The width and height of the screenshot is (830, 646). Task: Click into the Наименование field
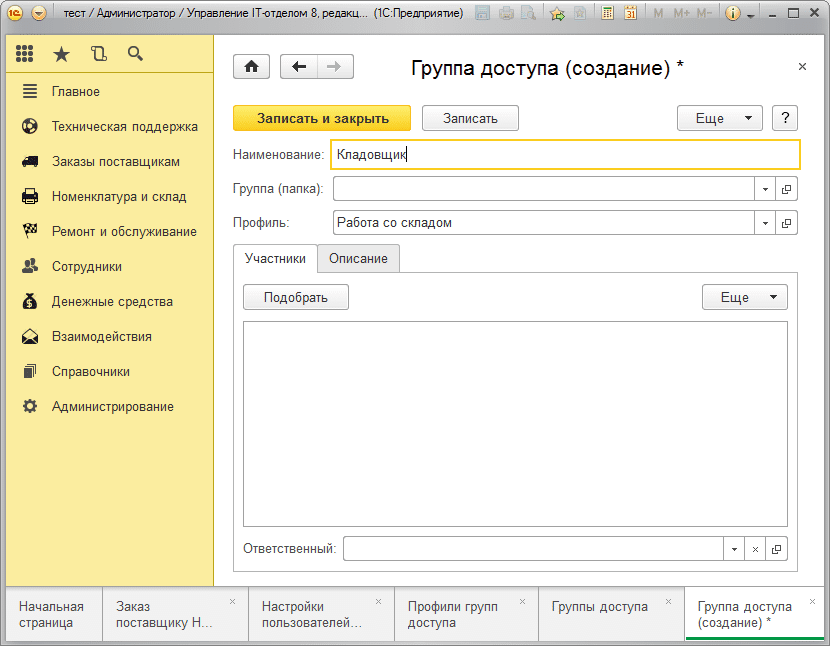click(565, 155)
